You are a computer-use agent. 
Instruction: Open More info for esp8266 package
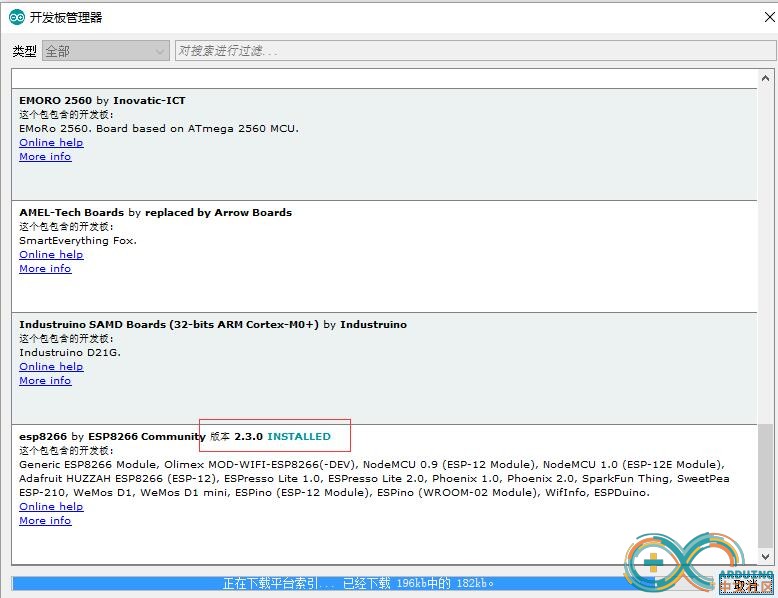coord(45,520)
